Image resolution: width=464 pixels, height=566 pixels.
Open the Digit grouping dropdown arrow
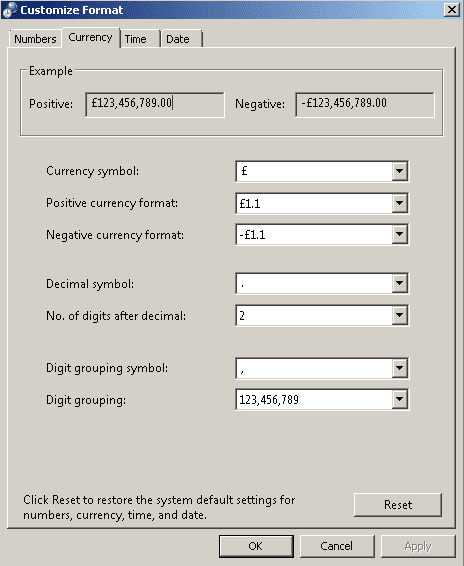pyautogui.click(x=399, y=400)
